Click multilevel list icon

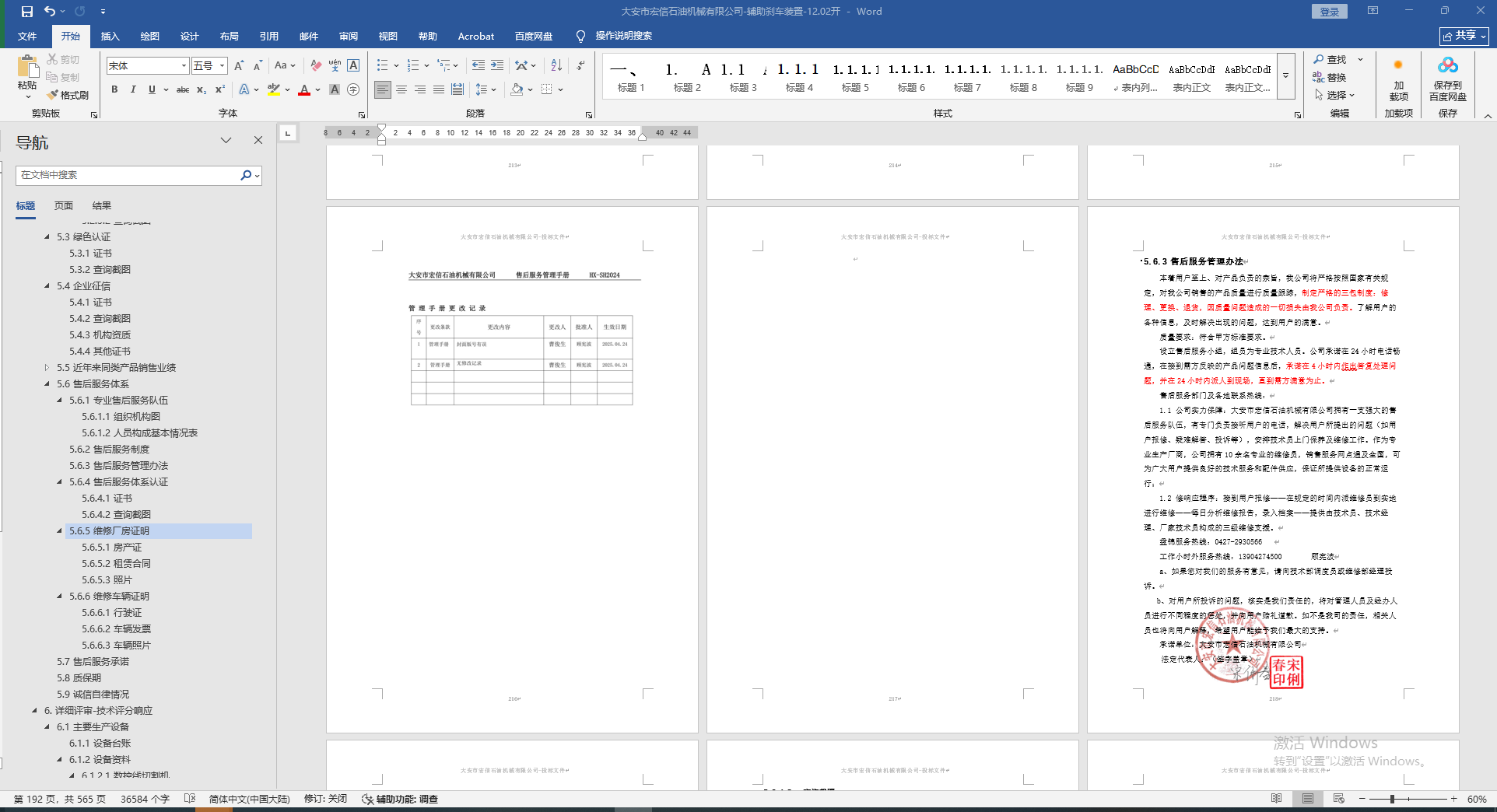pos(443,66)
